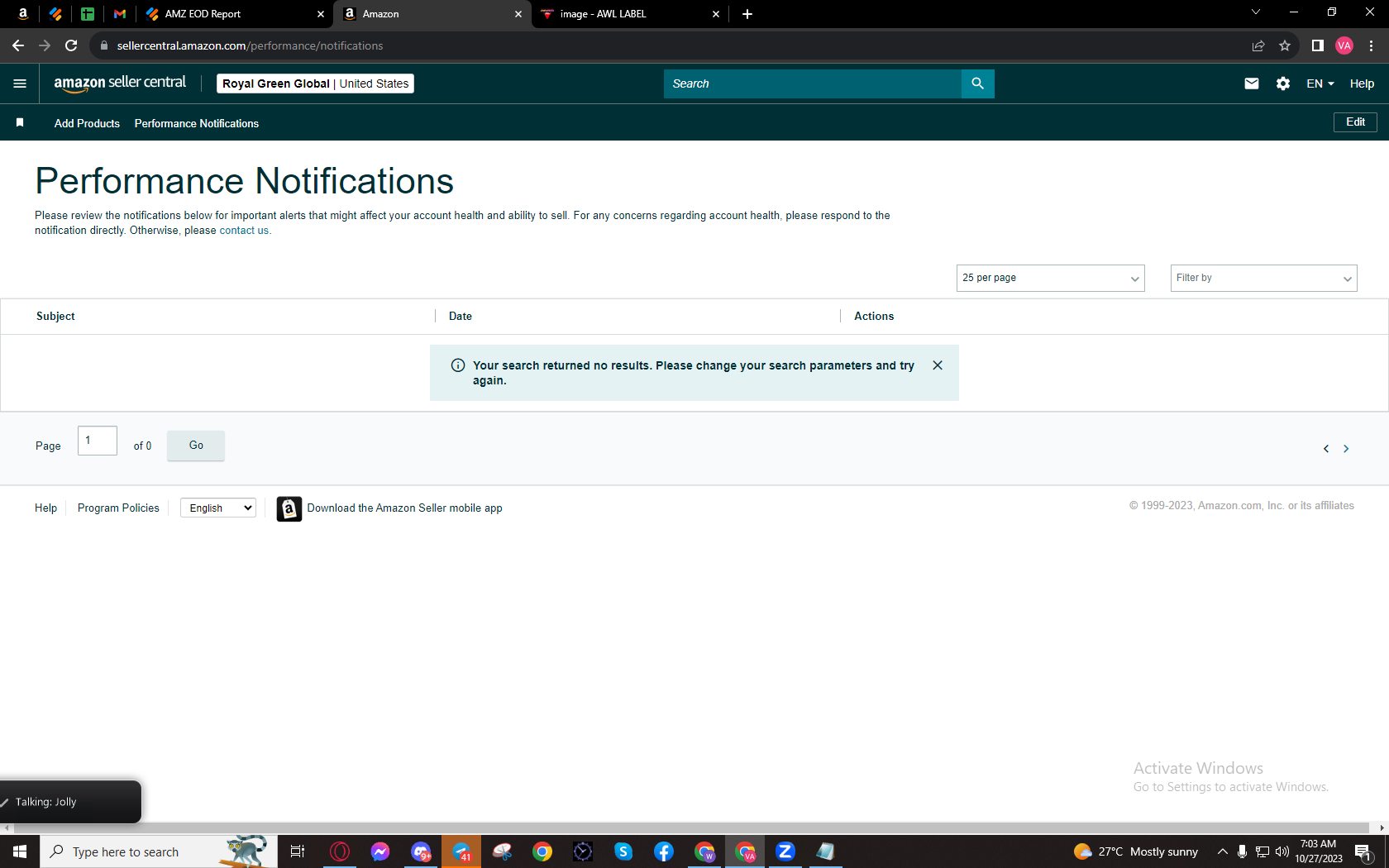The width and height of the screenshot is (1389, 868).
Task: Click the address bar URL
Action: [250, 45]
